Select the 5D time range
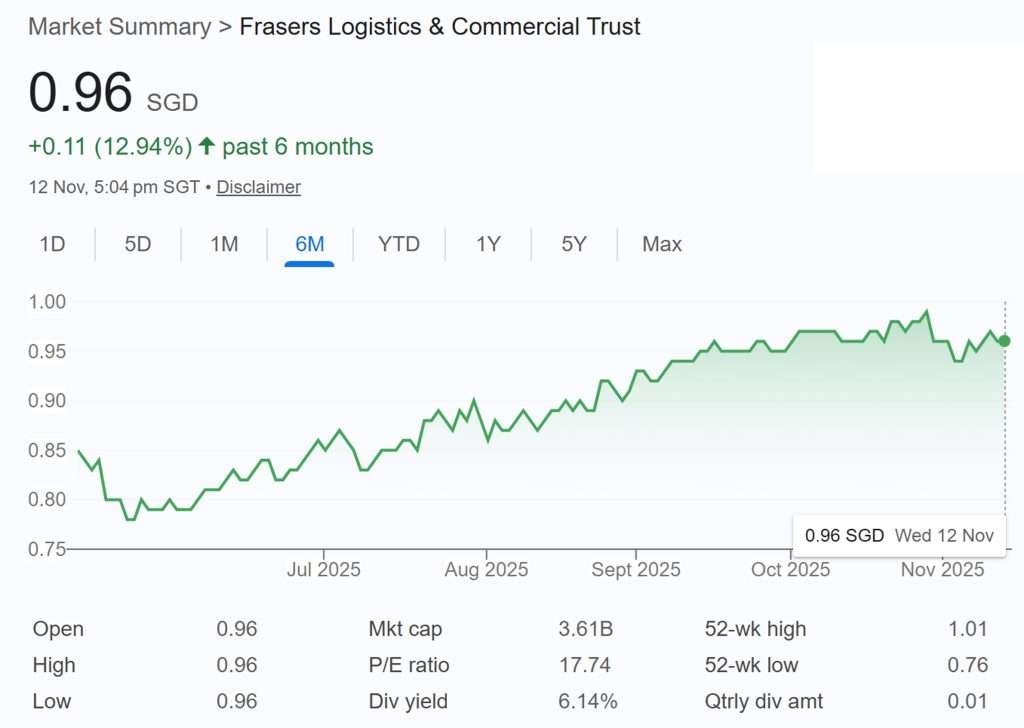Image resolution: width=1024 pixels, height=728 pixels. 138,243
